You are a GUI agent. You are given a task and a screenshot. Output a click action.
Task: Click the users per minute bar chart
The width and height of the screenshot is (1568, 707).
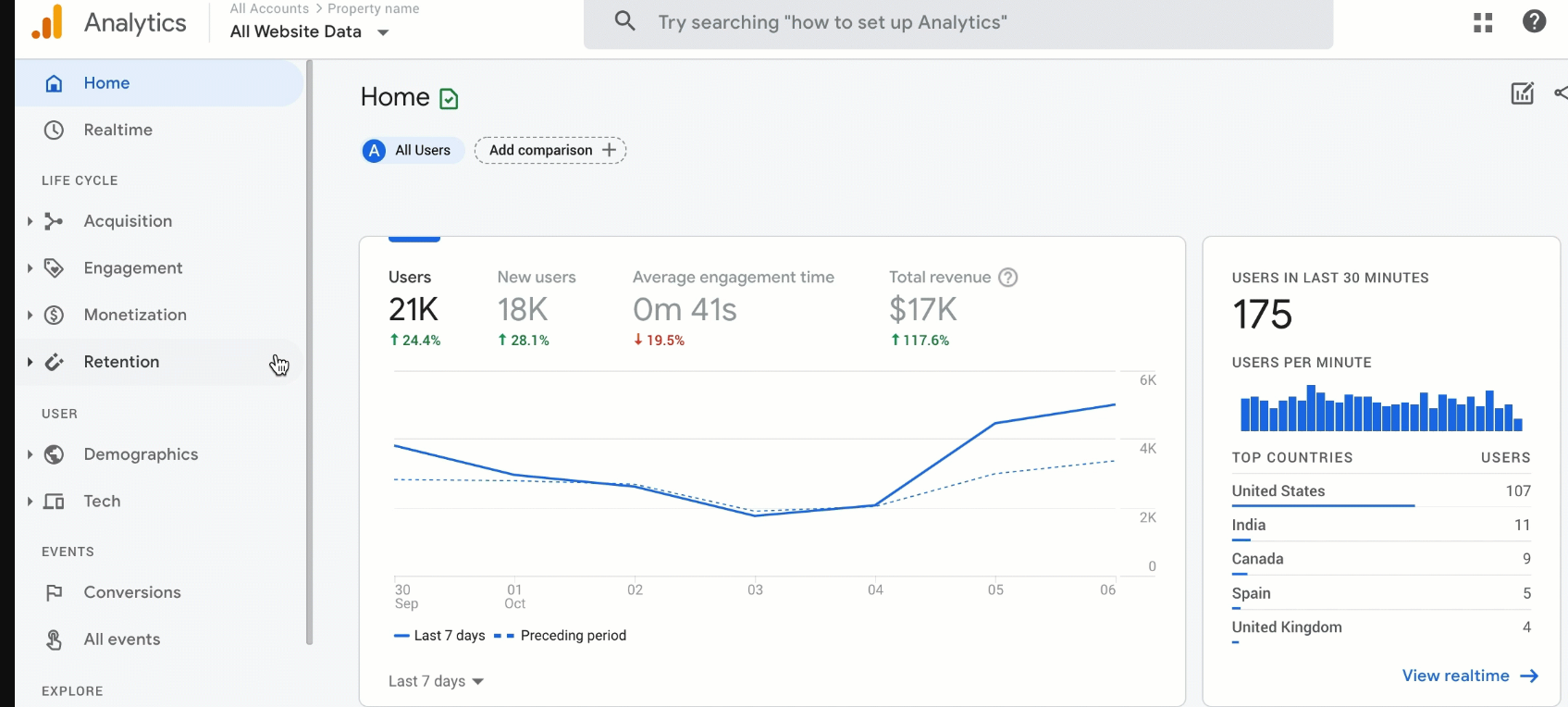(x=1381, y=408)
